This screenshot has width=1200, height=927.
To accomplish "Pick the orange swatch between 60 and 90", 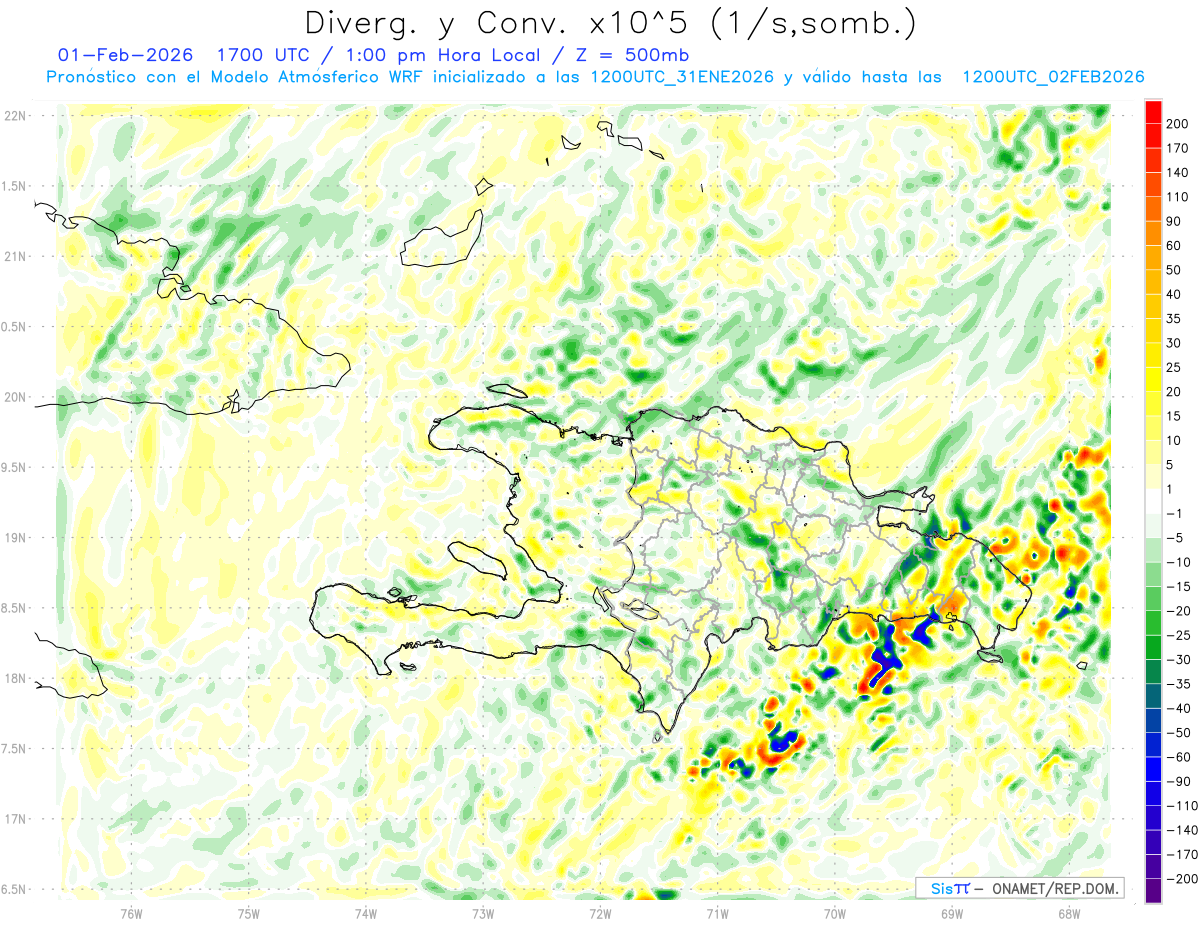I will 1153,234.
